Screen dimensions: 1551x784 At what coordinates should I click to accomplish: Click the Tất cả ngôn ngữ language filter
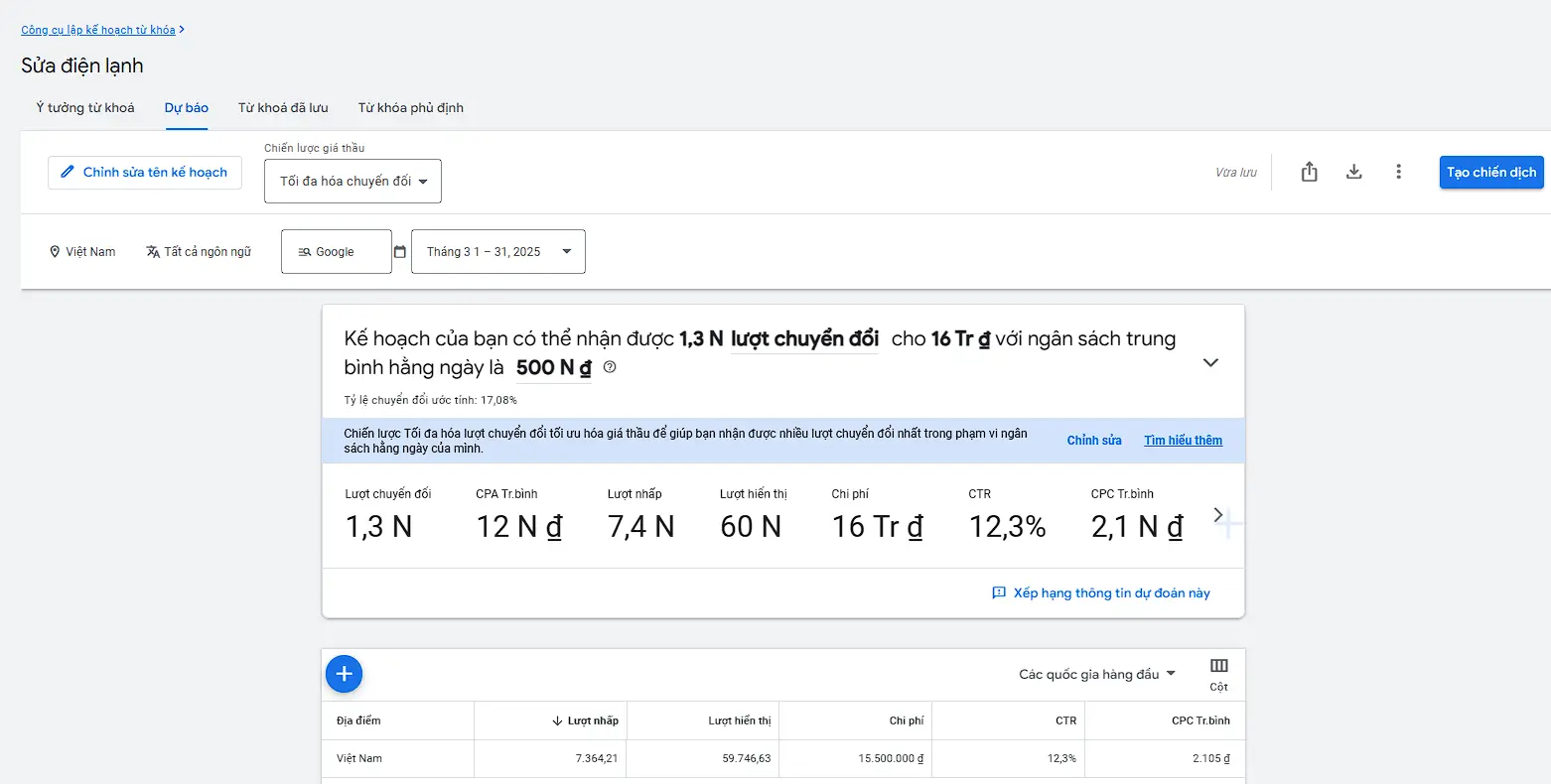pyautogui.click(x=199, y=252)
